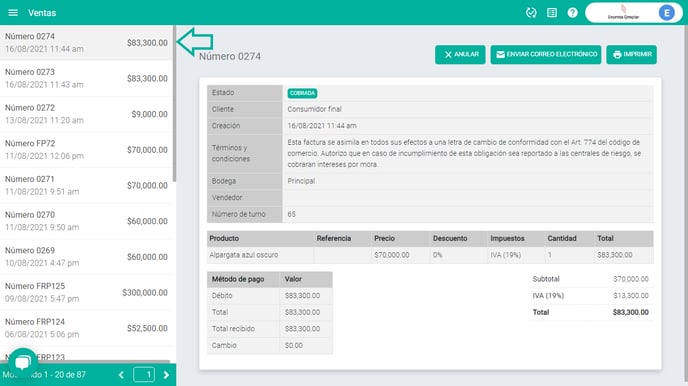Click the Subtotal $70,000.00 line
Viewport: 688px width, 386px height.
point(591,279)
